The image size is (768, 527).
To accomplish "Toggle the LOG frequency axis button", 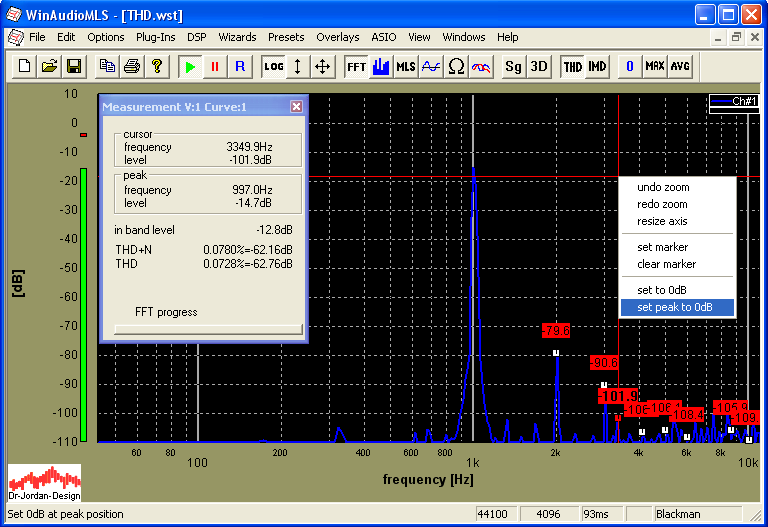I will click(x=273, y=67).
